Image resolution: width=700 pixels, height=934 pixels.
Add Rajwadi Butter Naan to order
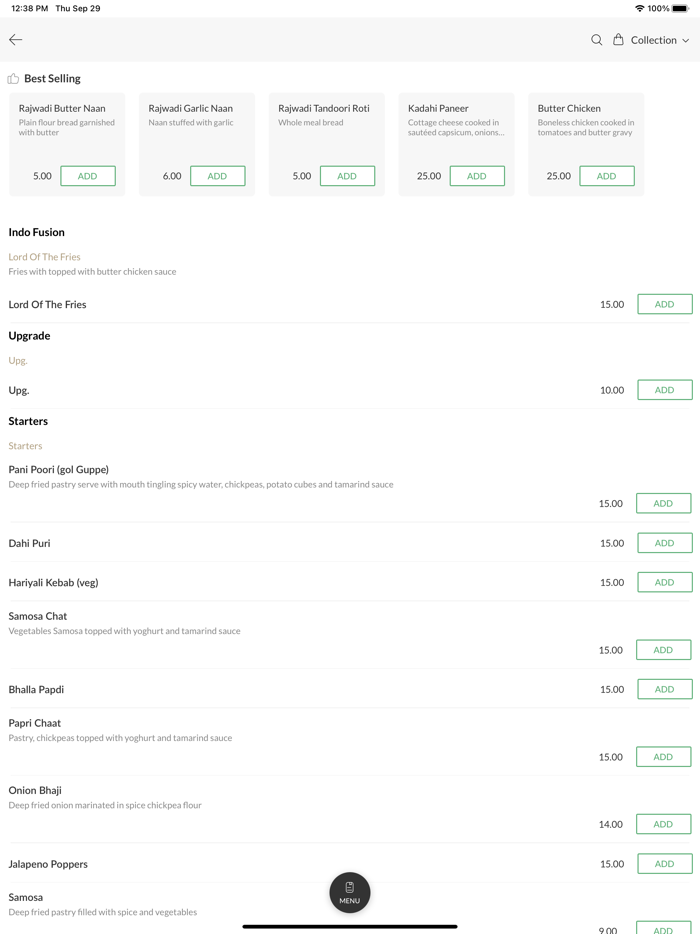pyautogui.click(x=88, y=176)
